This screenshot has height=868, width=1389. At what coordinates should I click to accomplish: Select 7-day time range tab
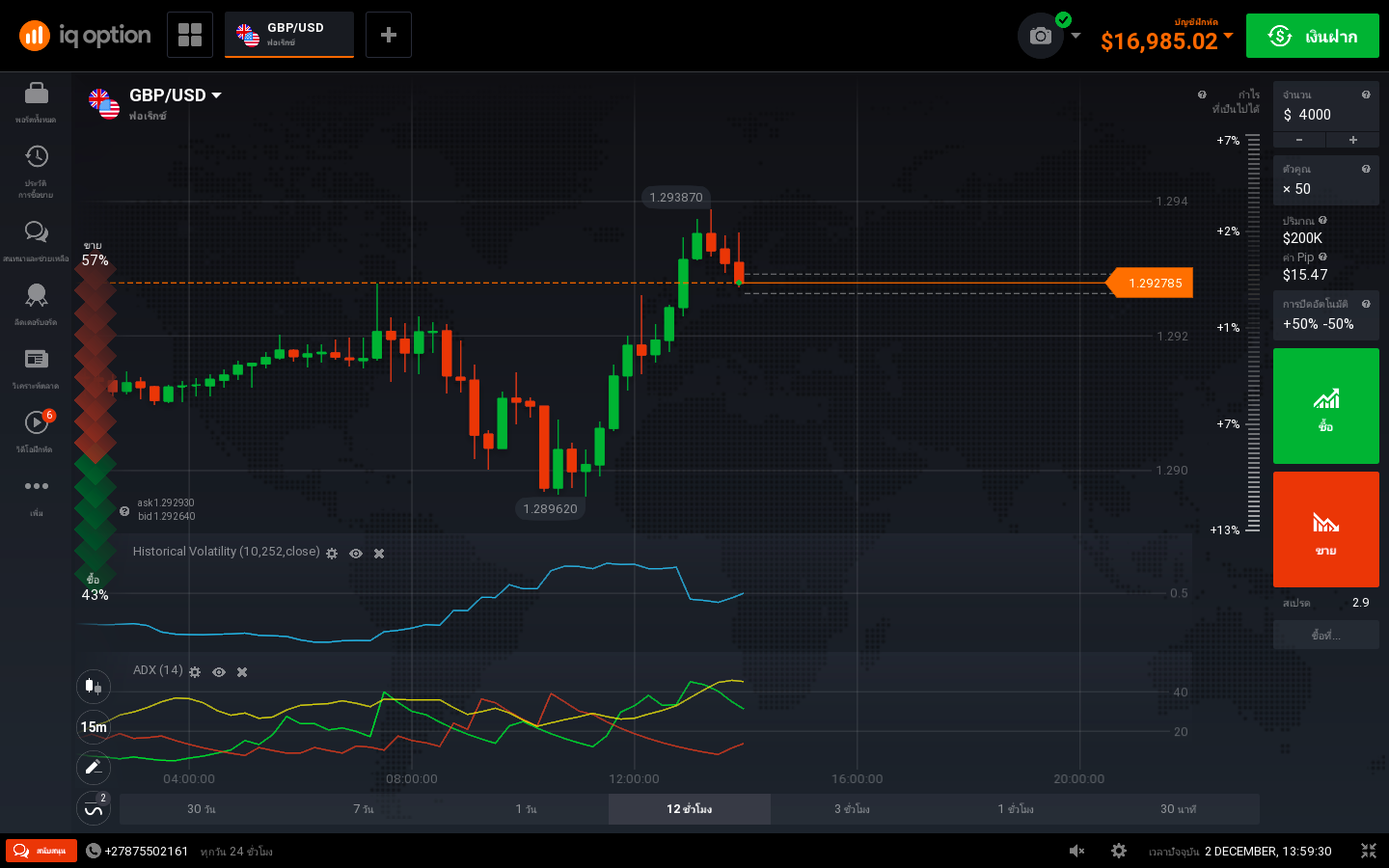364,809
